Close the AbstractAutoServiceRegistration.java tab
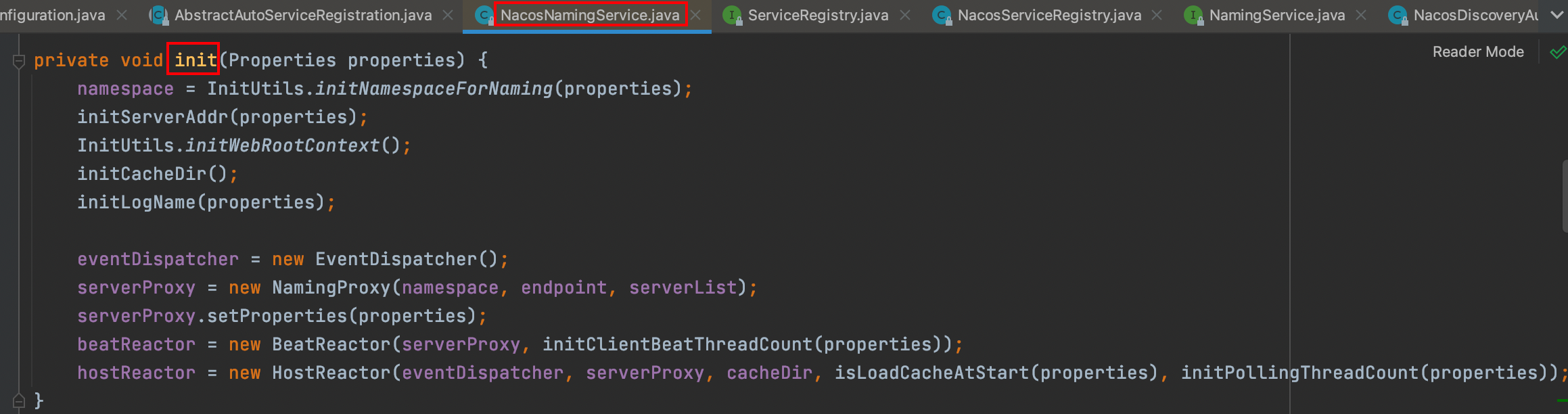This screenshot has width=1568, height=414. point(448,15)
